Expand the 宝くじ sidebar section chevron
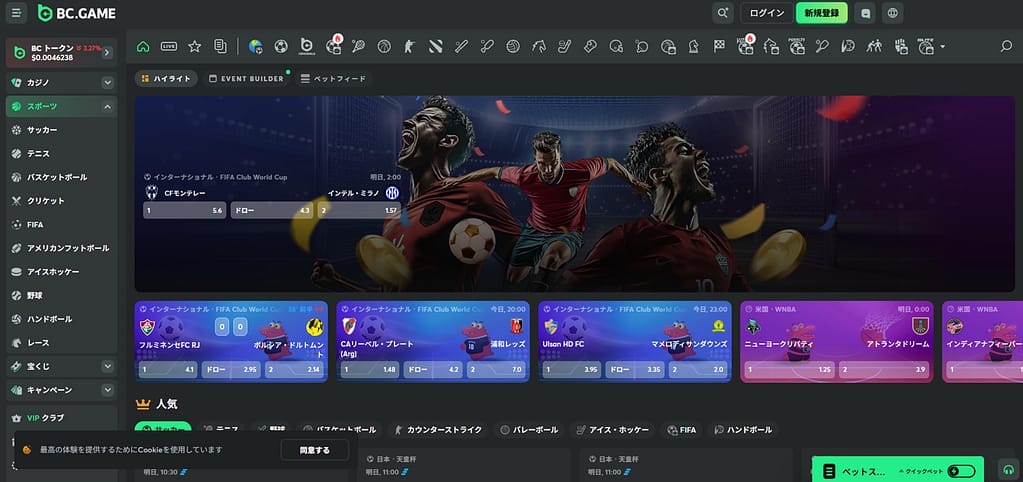Image resolution: width=1023 pixels, height=482 pixels. point(108,367)
